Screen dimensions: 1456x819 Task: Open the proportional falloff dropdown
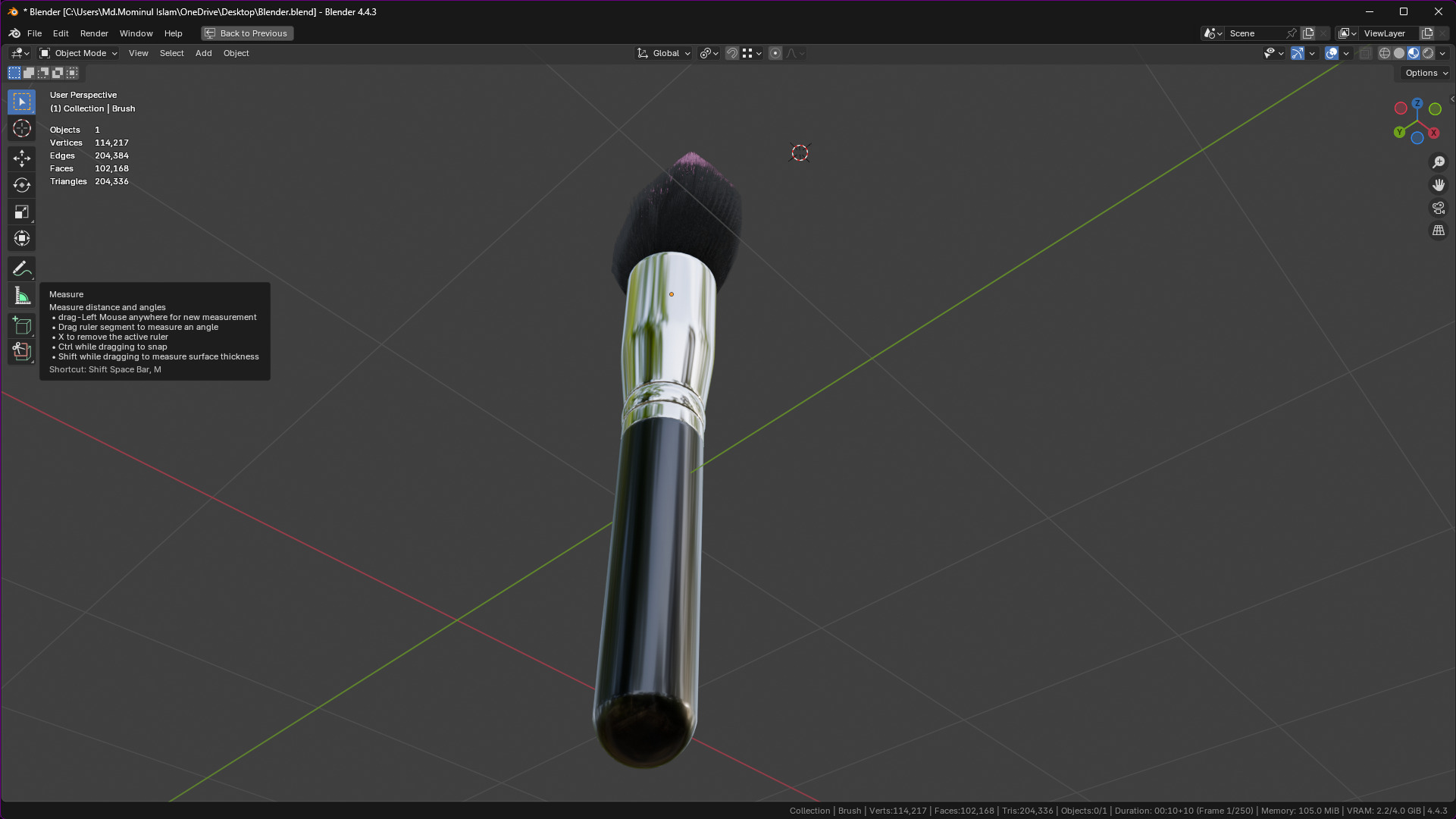(795, 53)
